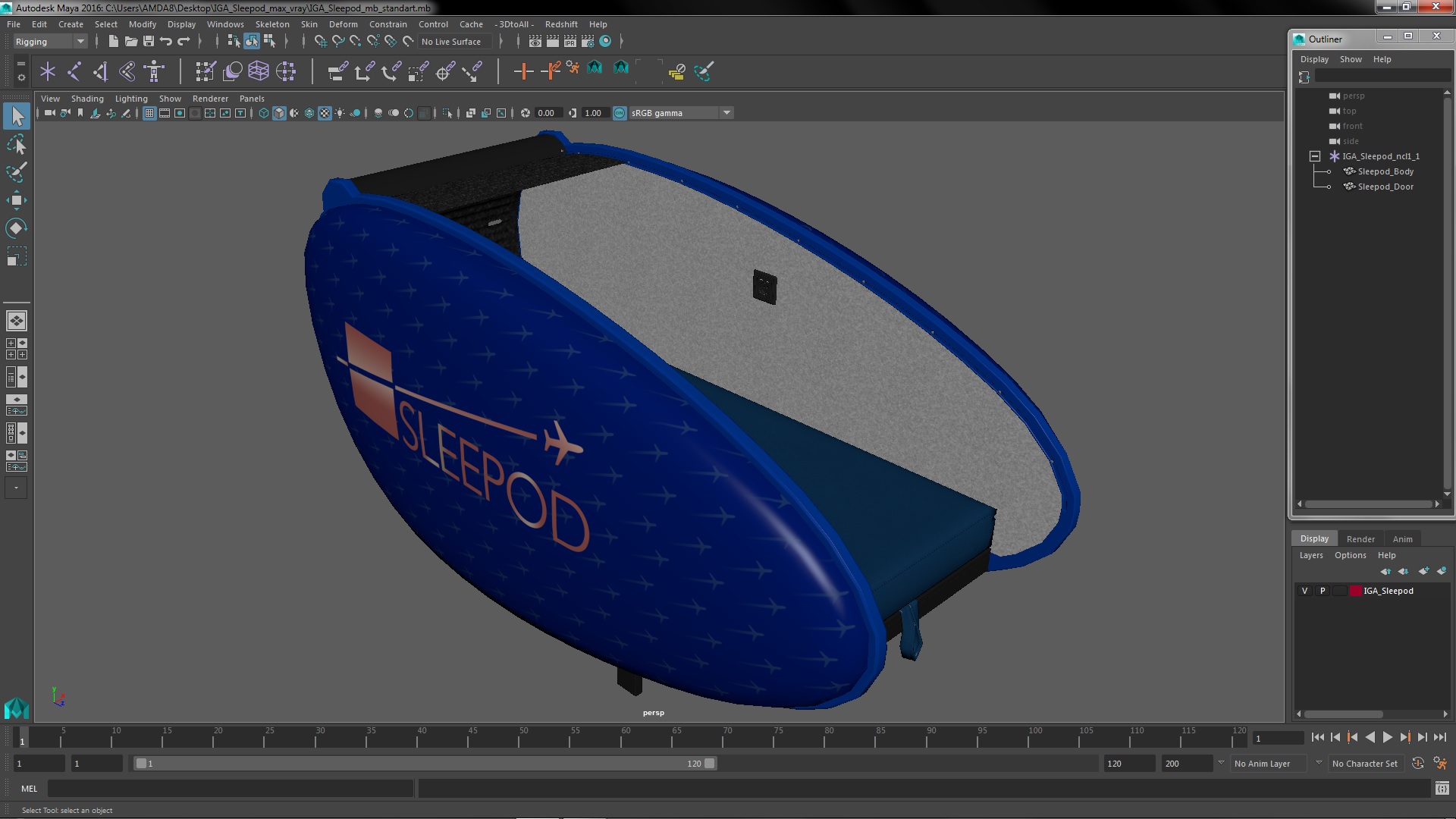The height and width of the screenshot is (819, 1456).
Task: Select the Create Joints tool on shelf
Action: point(74,71)
